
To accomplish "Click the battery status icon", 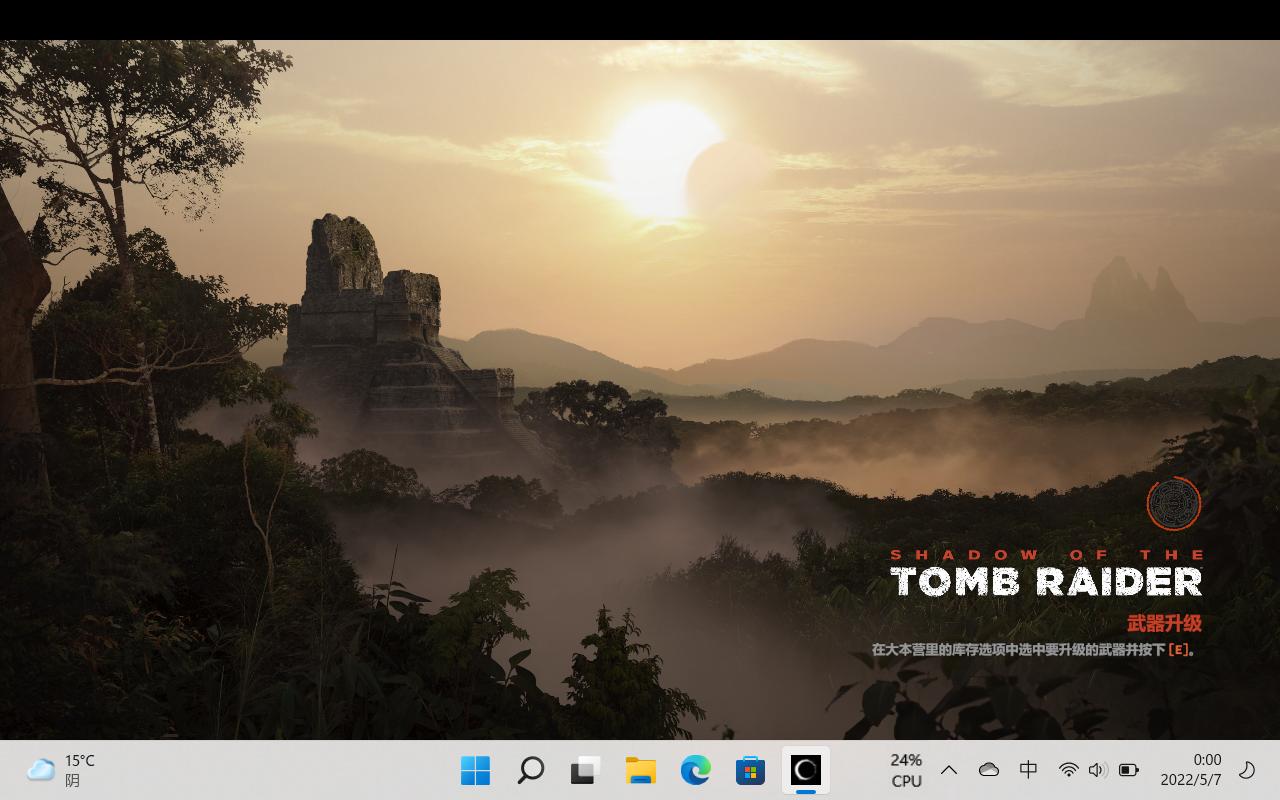I will (1128, 770).
